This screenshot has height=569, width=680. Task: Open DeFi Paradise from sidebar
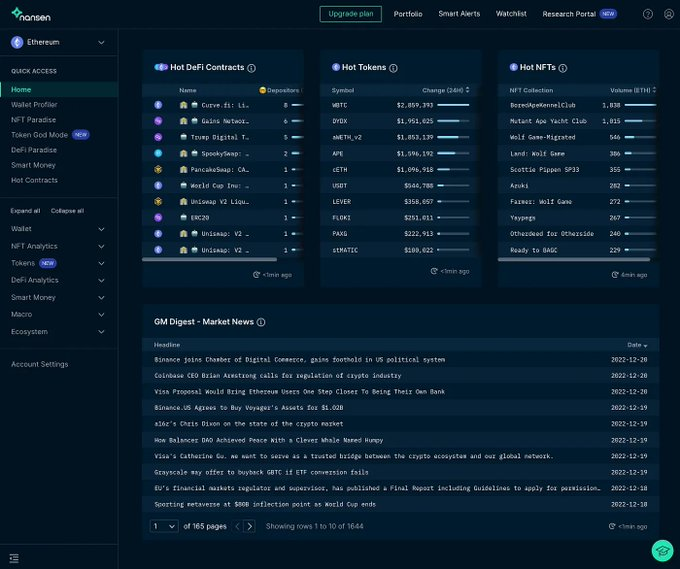tap(34, 150)
